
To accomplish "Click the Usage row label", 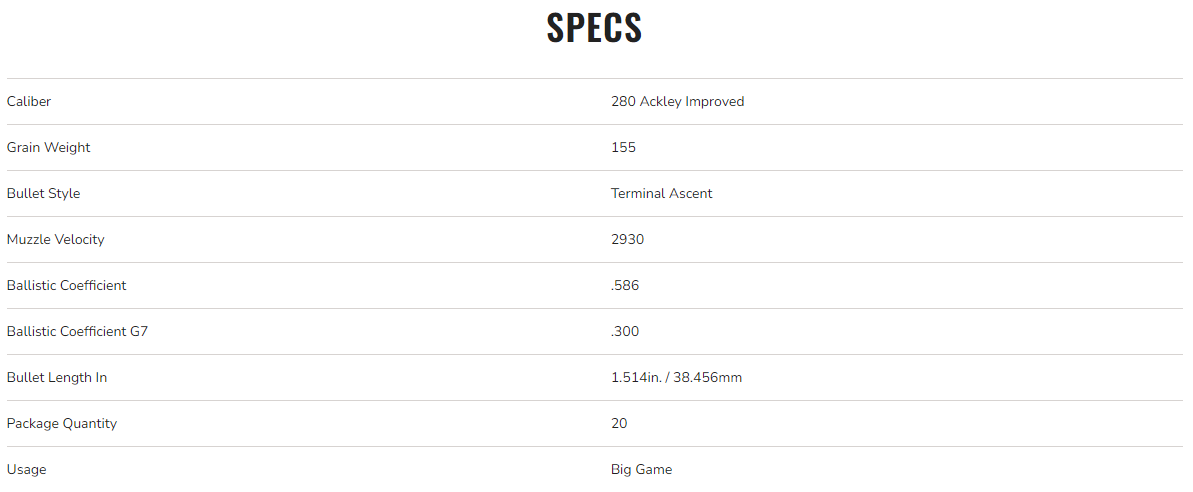I will pos(26,469).
